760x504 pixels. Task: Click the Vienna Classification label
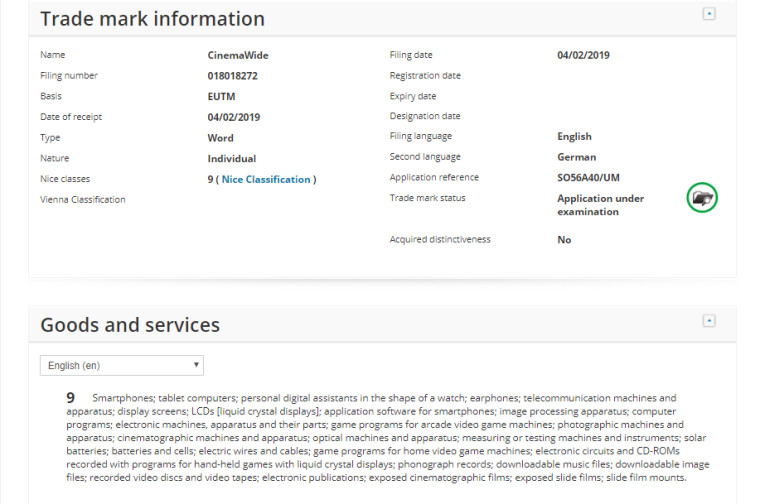[x=82, y=200]
